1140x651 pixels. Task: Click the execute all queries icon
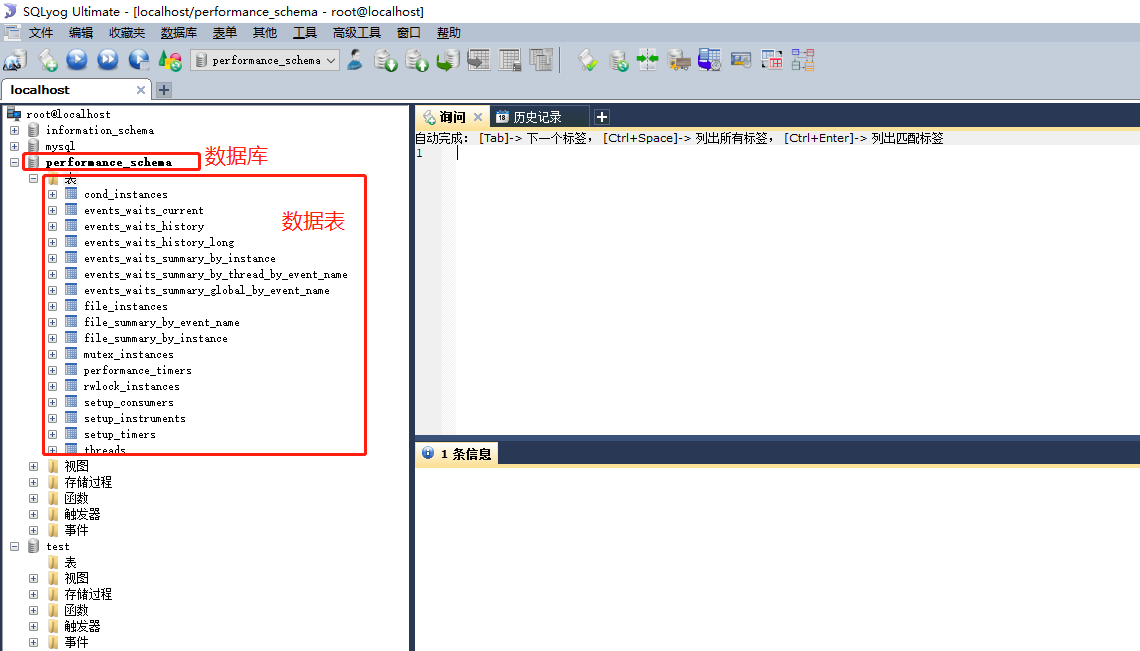point(108,60)
